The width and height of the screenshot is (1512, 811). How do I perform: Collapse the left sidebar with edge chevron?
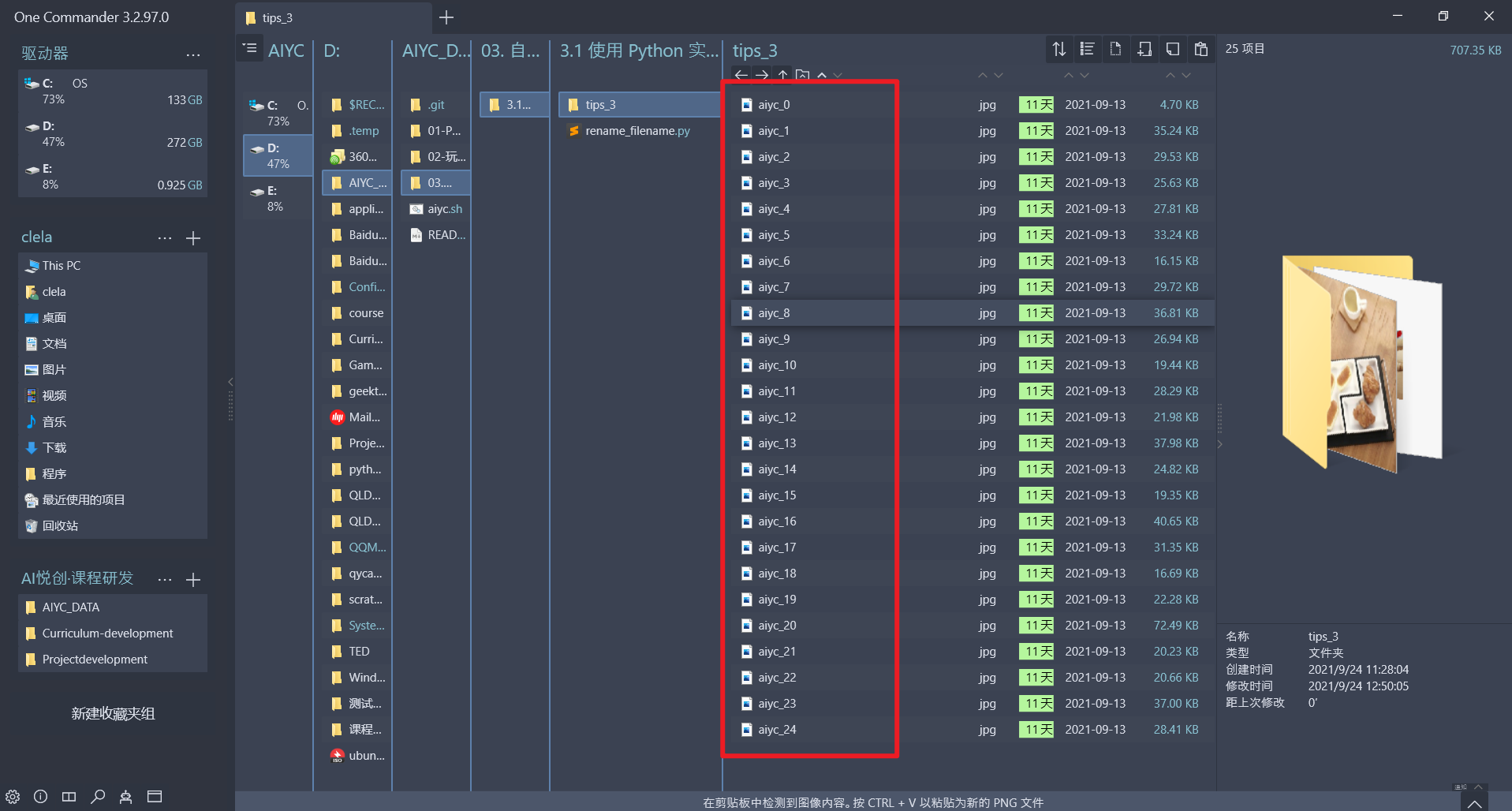(x=230, y=382)
